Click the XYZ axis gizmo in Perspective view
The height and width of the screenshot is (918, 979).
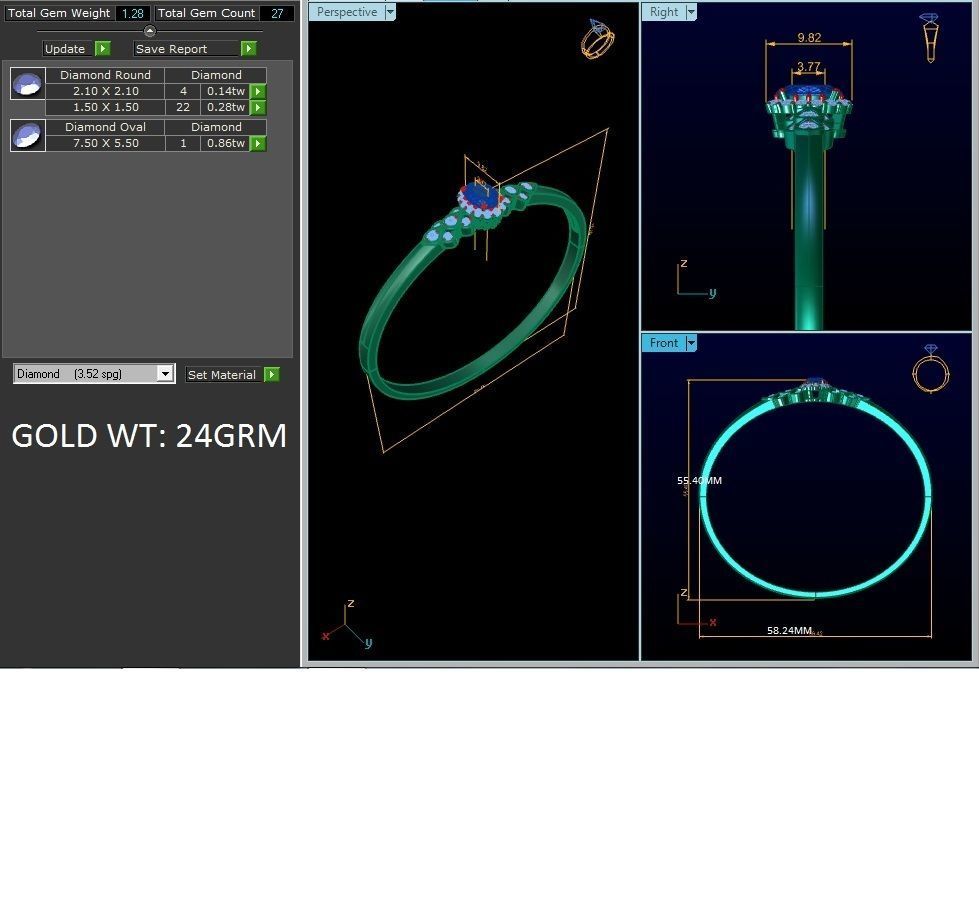pos(347,624)
